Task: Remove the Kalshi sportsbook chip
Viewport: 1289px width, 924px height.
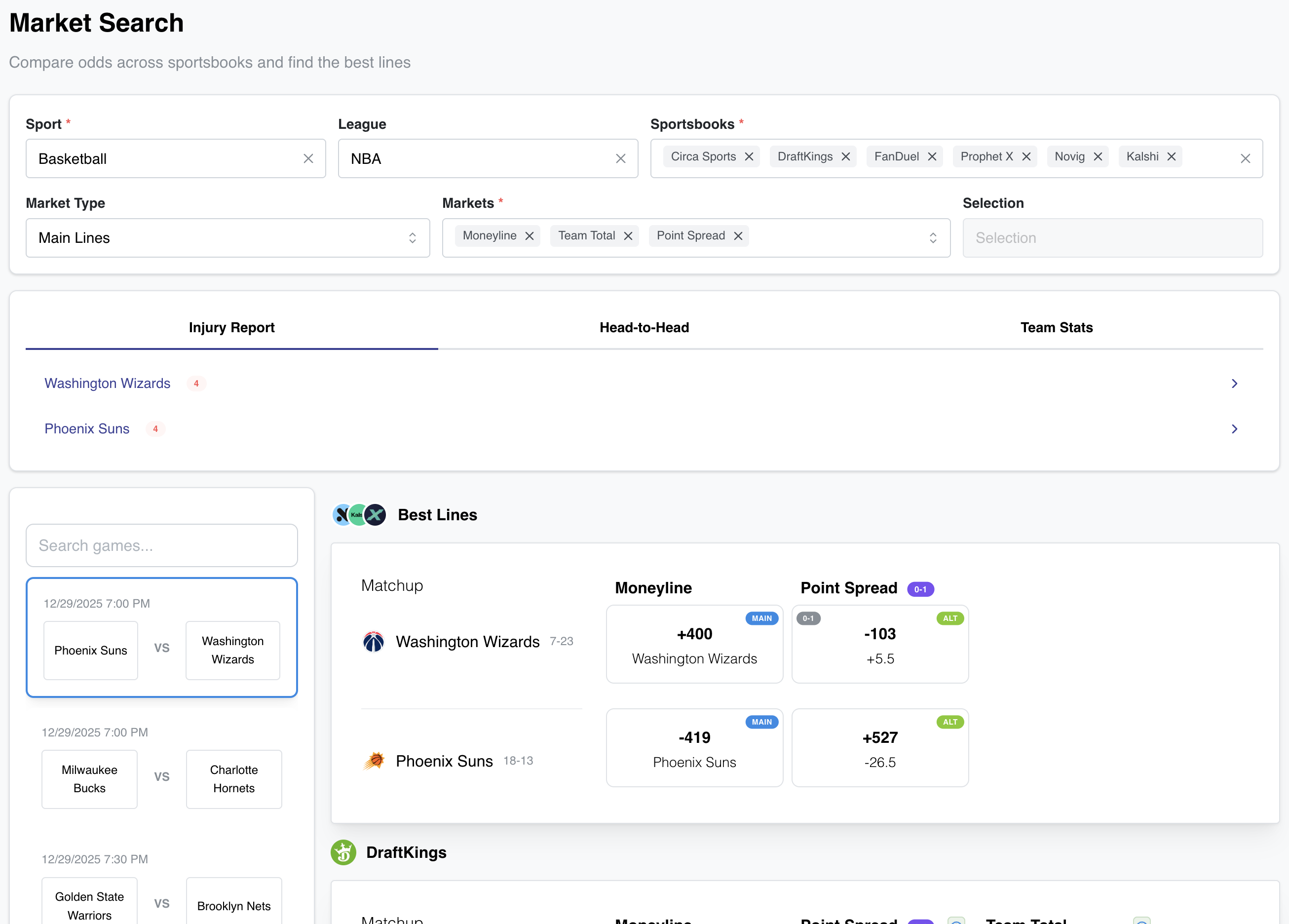Action: click(1172, 157)
